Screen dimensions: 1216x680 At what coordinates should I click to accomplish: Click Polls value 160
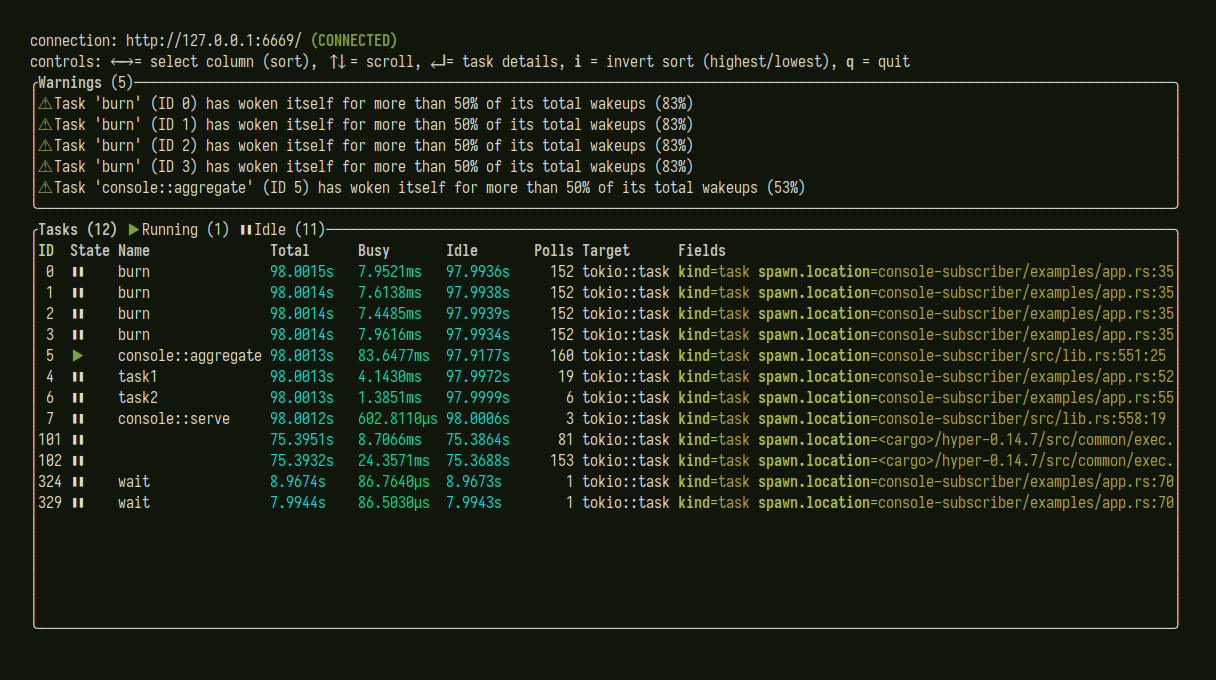pos(562,356)
